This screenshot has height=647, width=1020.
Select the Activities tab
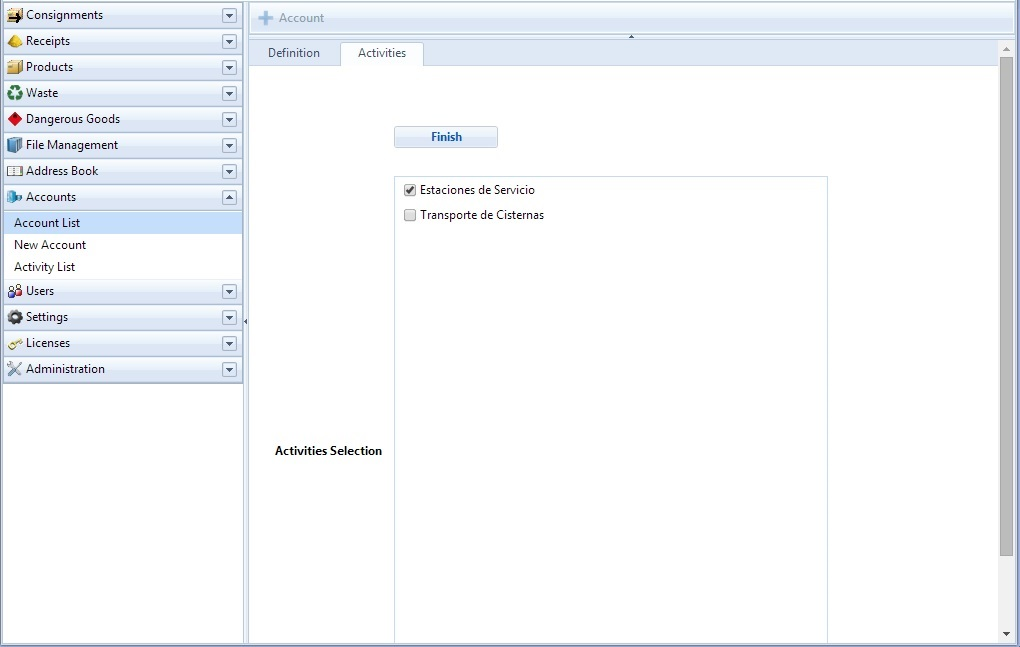[x=382, y=53]
